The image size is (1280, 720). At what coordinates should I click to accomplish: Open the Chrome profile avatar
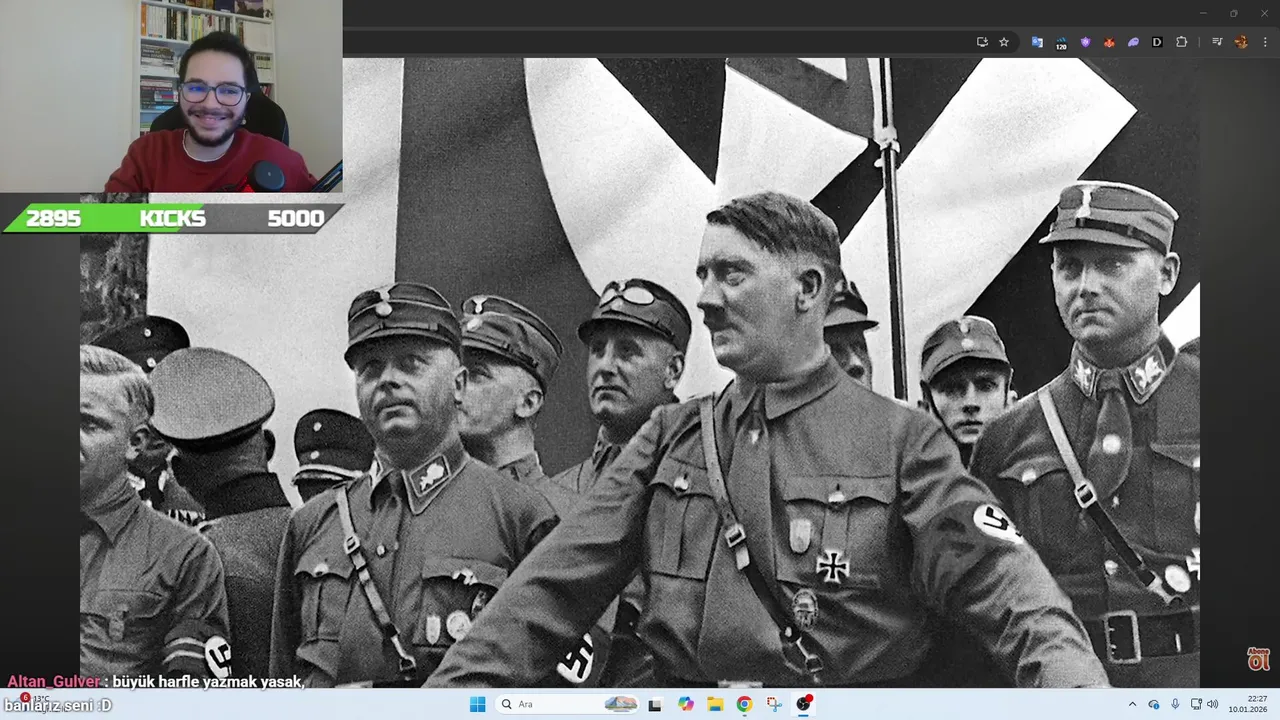tap(1241, 42)
